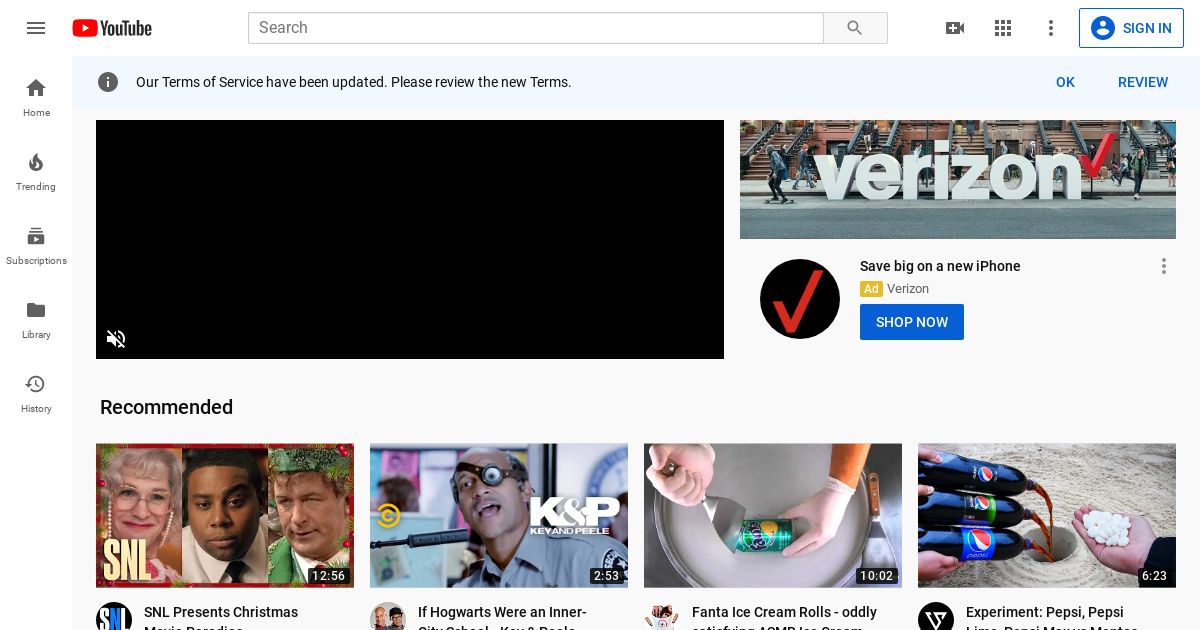The width and height of the screenshot is (1200, 630).
Task: Click the SHOP NOW button
Action: click(x=912, y=322)
